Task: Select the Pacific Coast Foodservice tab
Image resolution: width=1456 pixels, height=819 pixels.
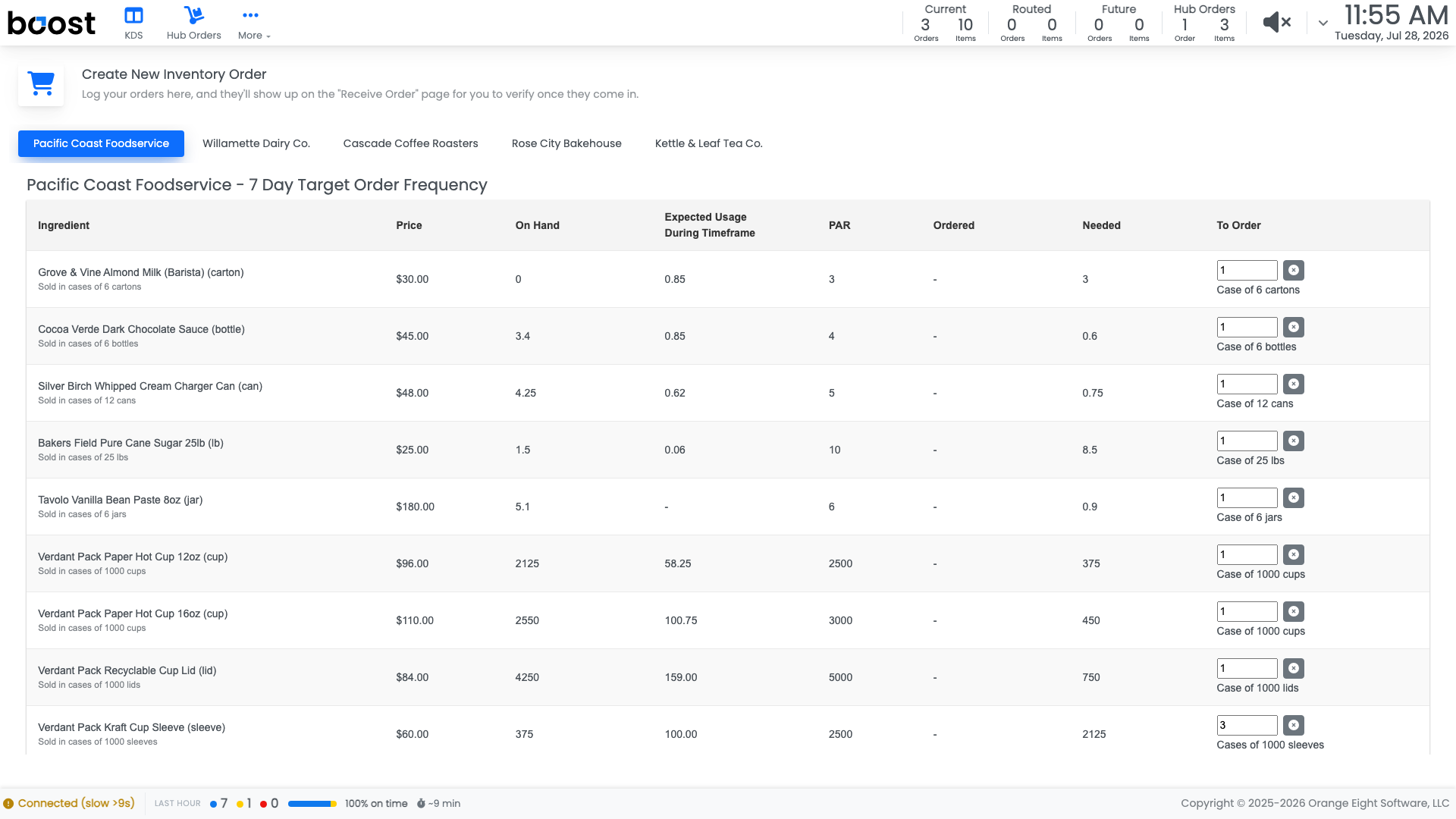Action: (x=101, y=143)
